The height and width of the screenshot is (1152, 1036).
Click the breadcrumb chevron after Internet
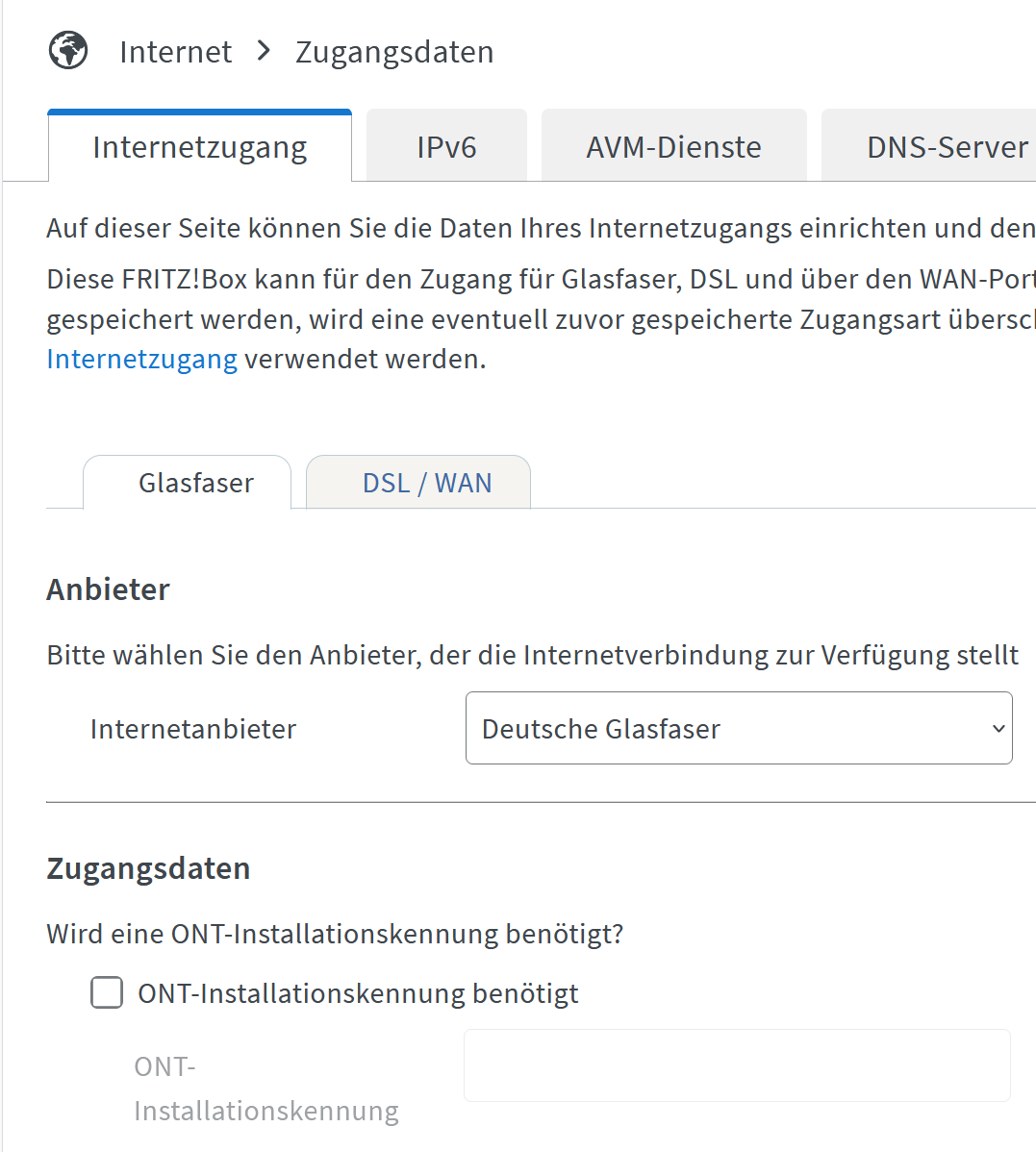point(265,51)
